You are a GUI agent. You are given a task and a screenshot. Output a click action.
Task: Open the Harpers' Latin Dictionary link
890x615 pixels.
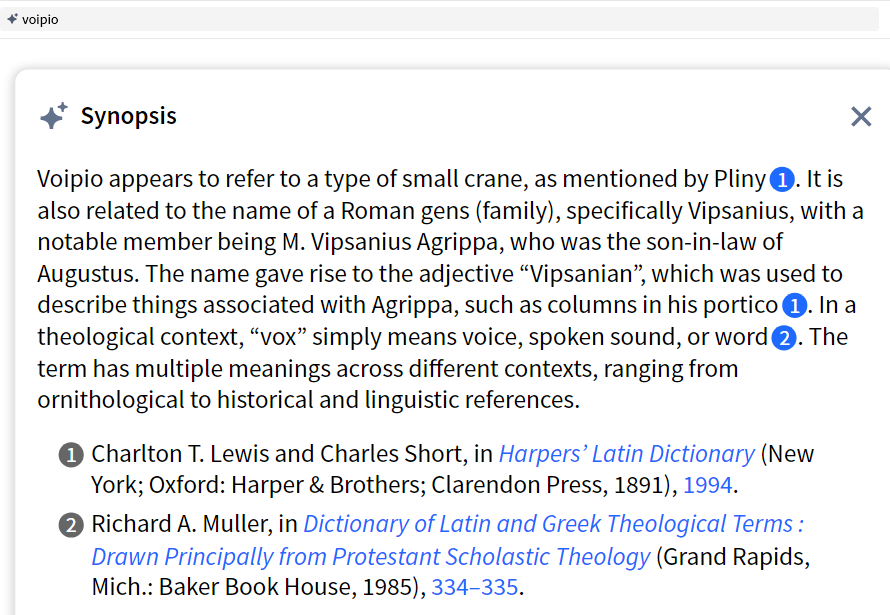pos(627,454)
